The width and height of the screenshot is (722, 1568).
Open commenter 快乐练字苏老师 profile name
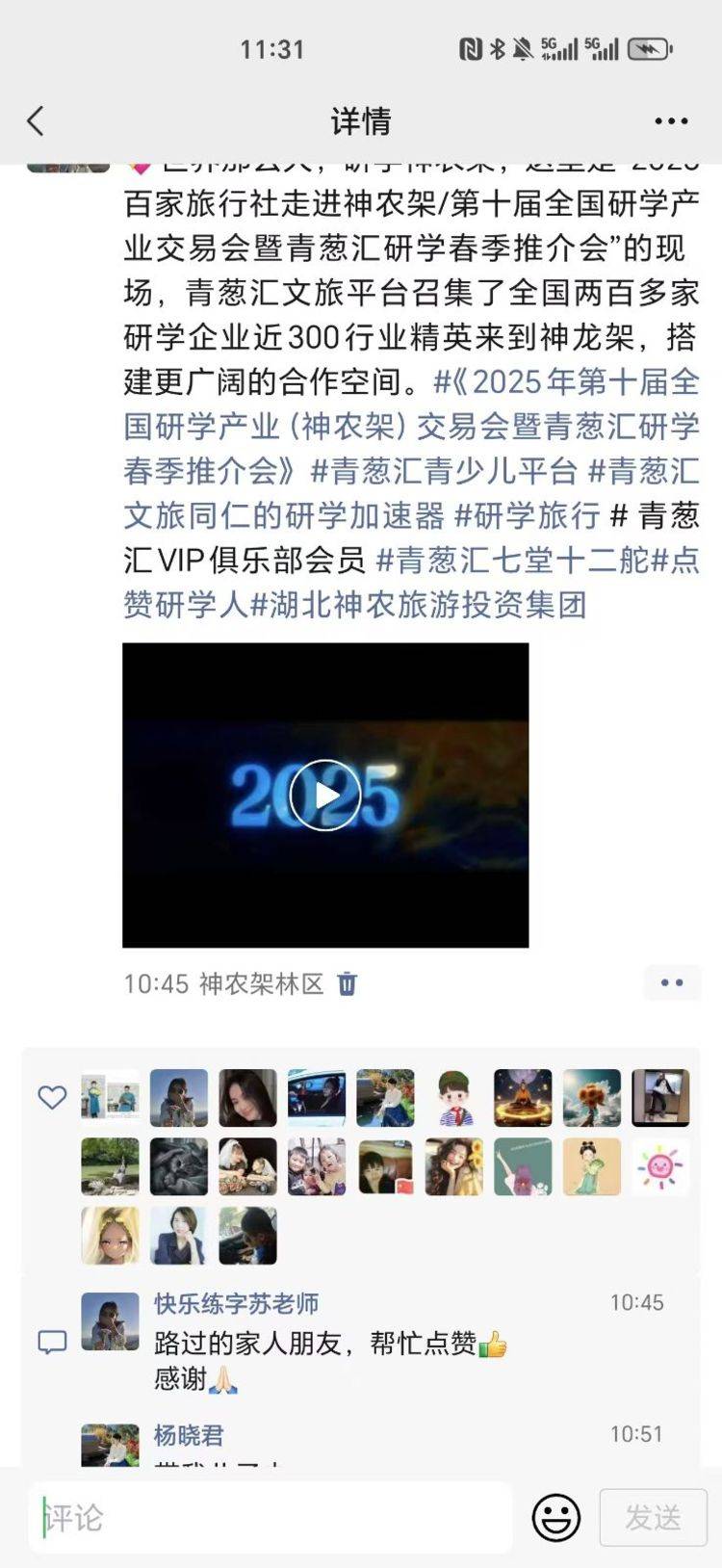[236, 1303]
